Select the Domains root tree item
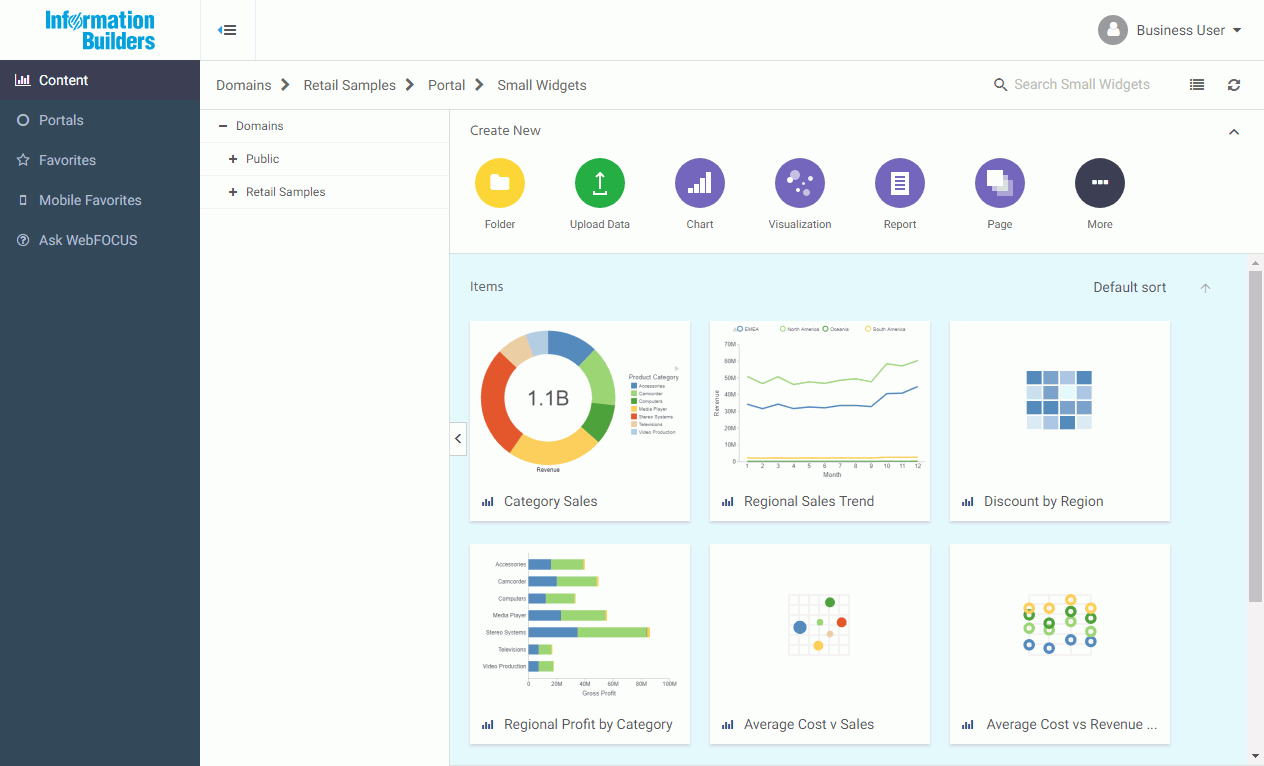Screen dimensions: 1264x766 260,126
